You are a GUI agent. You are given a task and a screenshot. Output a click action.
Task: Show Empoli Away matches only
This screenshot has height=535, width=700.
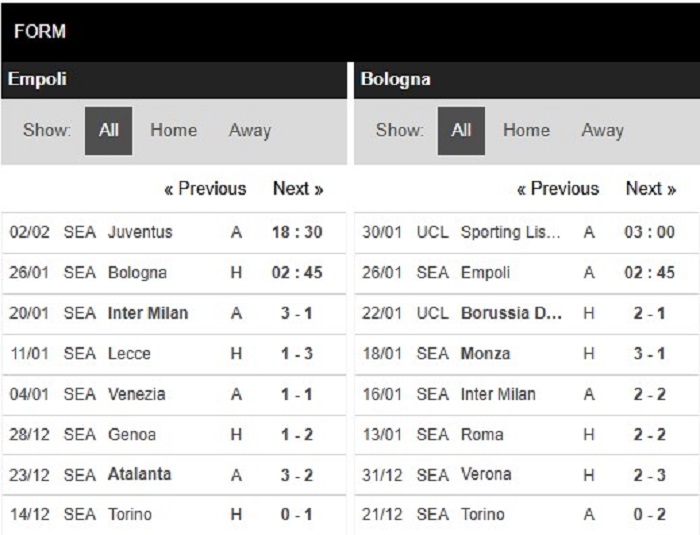(250, 130)
